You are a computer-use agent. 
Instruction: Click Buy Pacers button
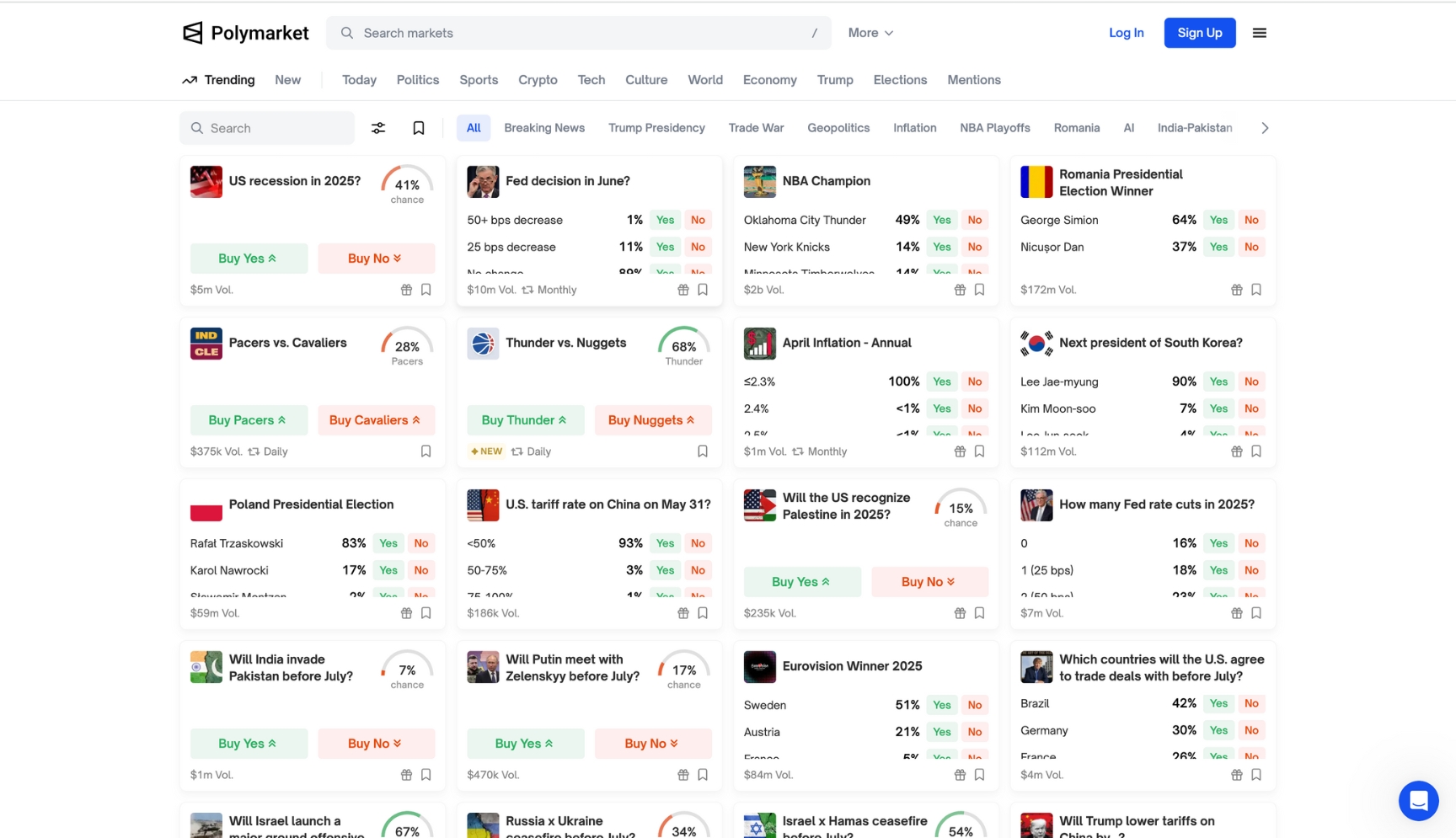click(249, 420)
